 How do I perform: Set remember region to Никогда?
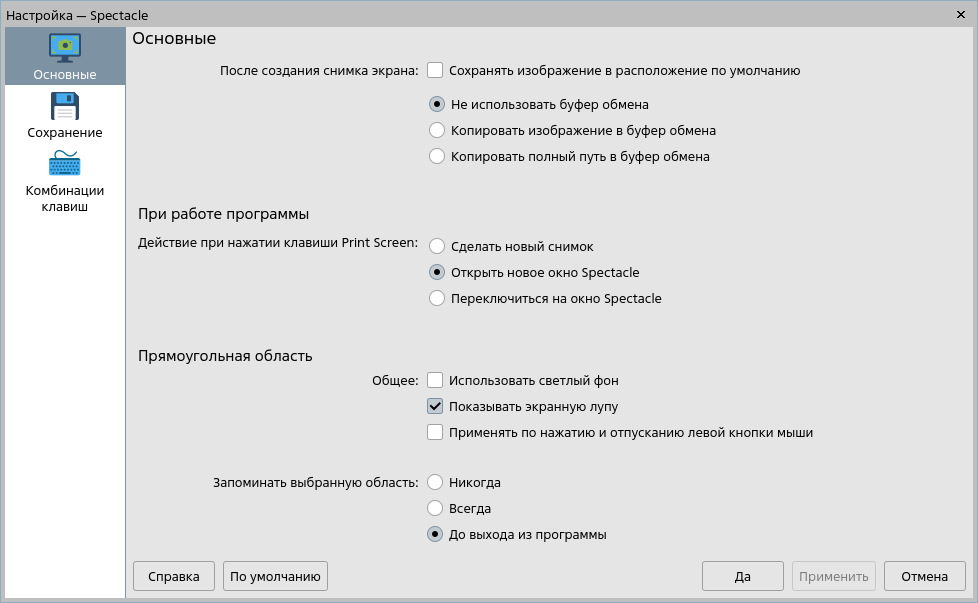(435, 482)
